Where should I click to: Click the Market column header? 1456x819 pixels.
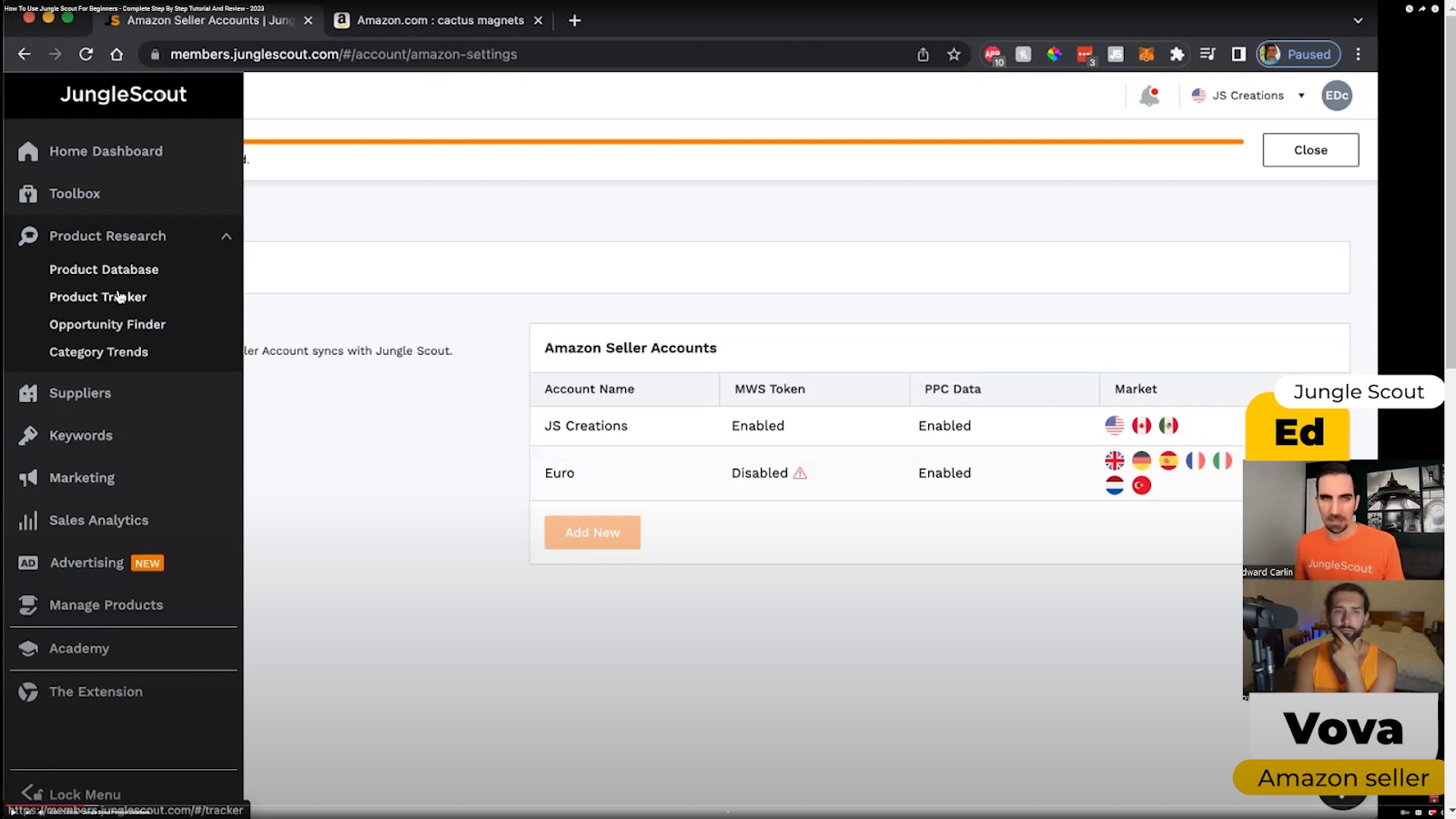pyautogui.click(x=1136, y=389)
